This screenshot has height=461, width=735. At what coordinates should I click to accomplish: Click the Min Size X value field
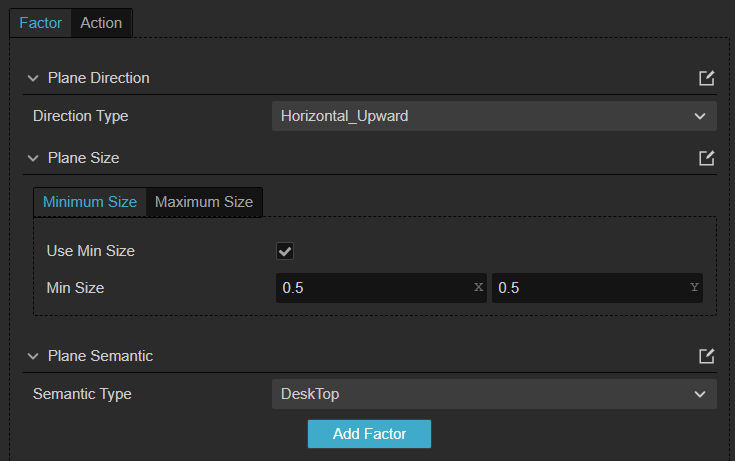[x=372, y=288]
